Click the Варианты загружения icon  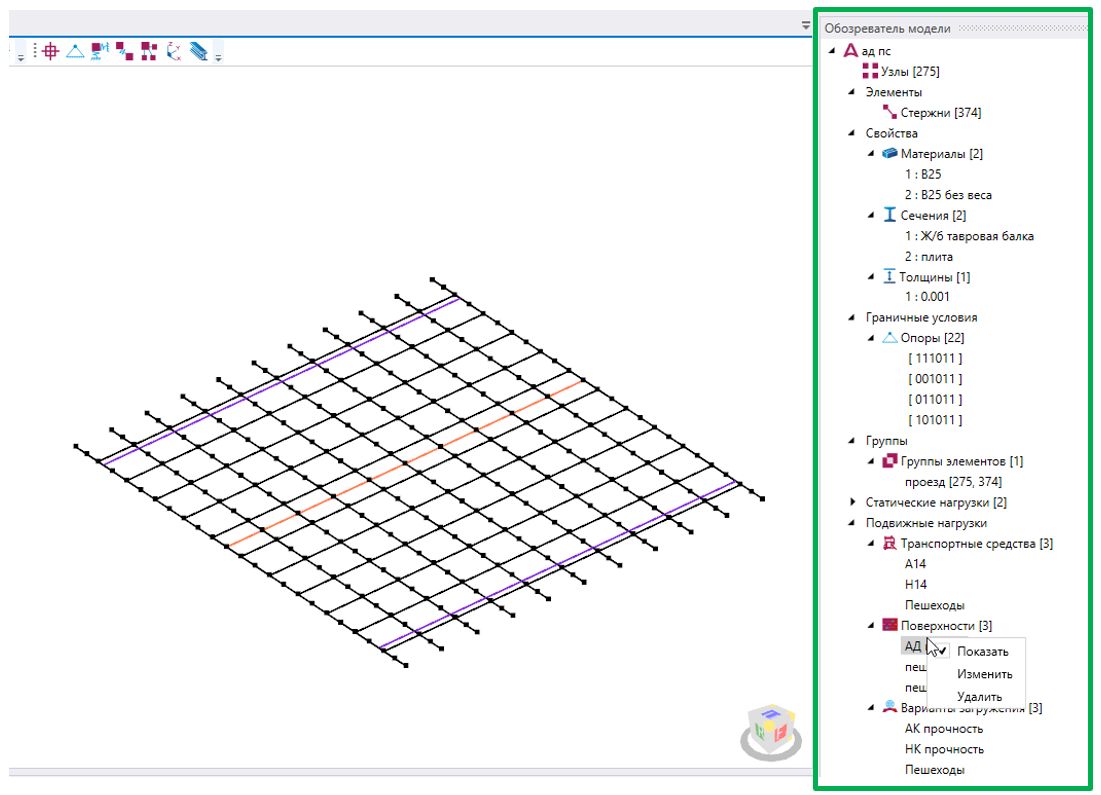click(890, 707)
